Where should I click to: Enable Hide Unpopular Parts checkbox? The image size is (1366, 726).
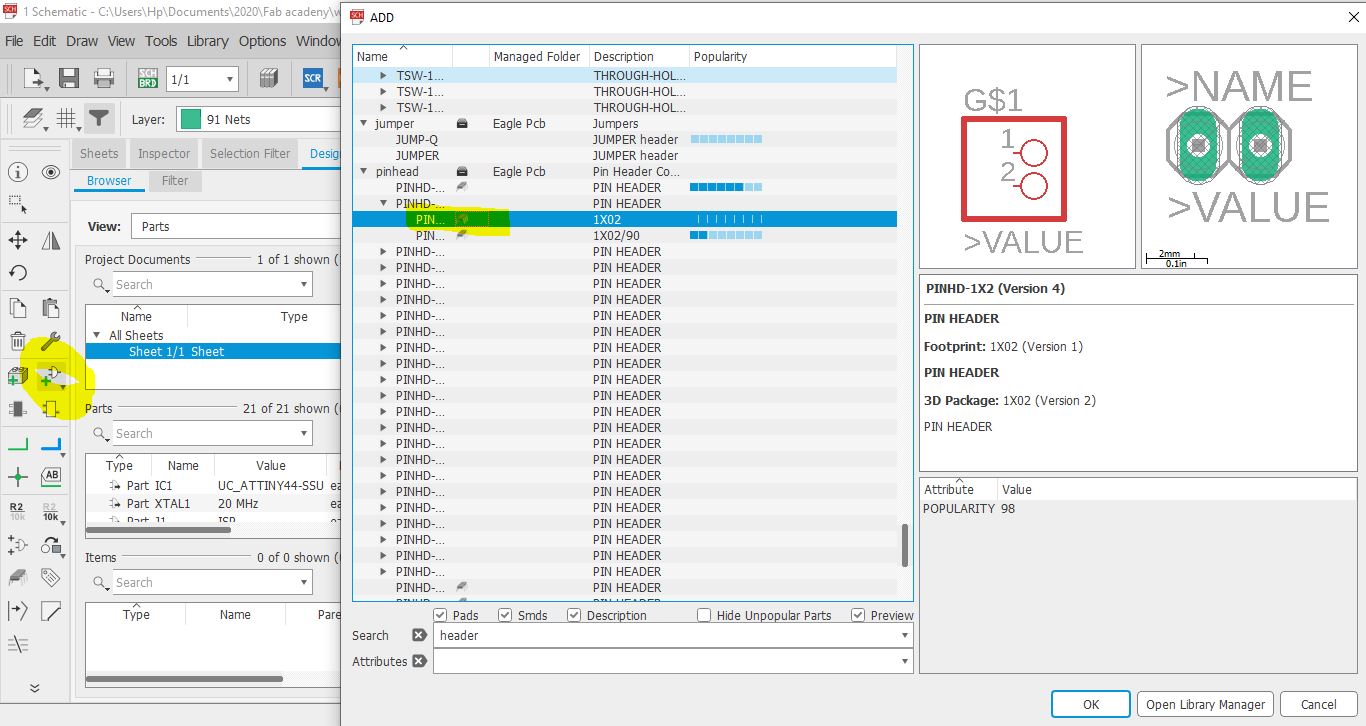(x=704, y=615)
